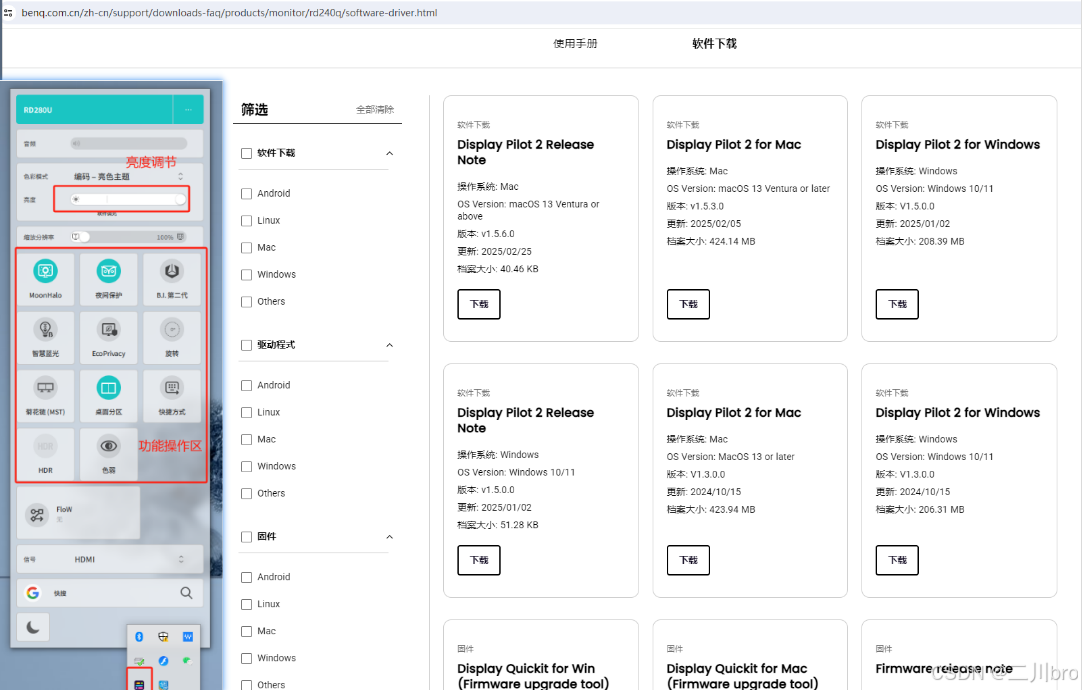Download Display Pilot 2 Release Note v1.5.6.0

point(479,304)
